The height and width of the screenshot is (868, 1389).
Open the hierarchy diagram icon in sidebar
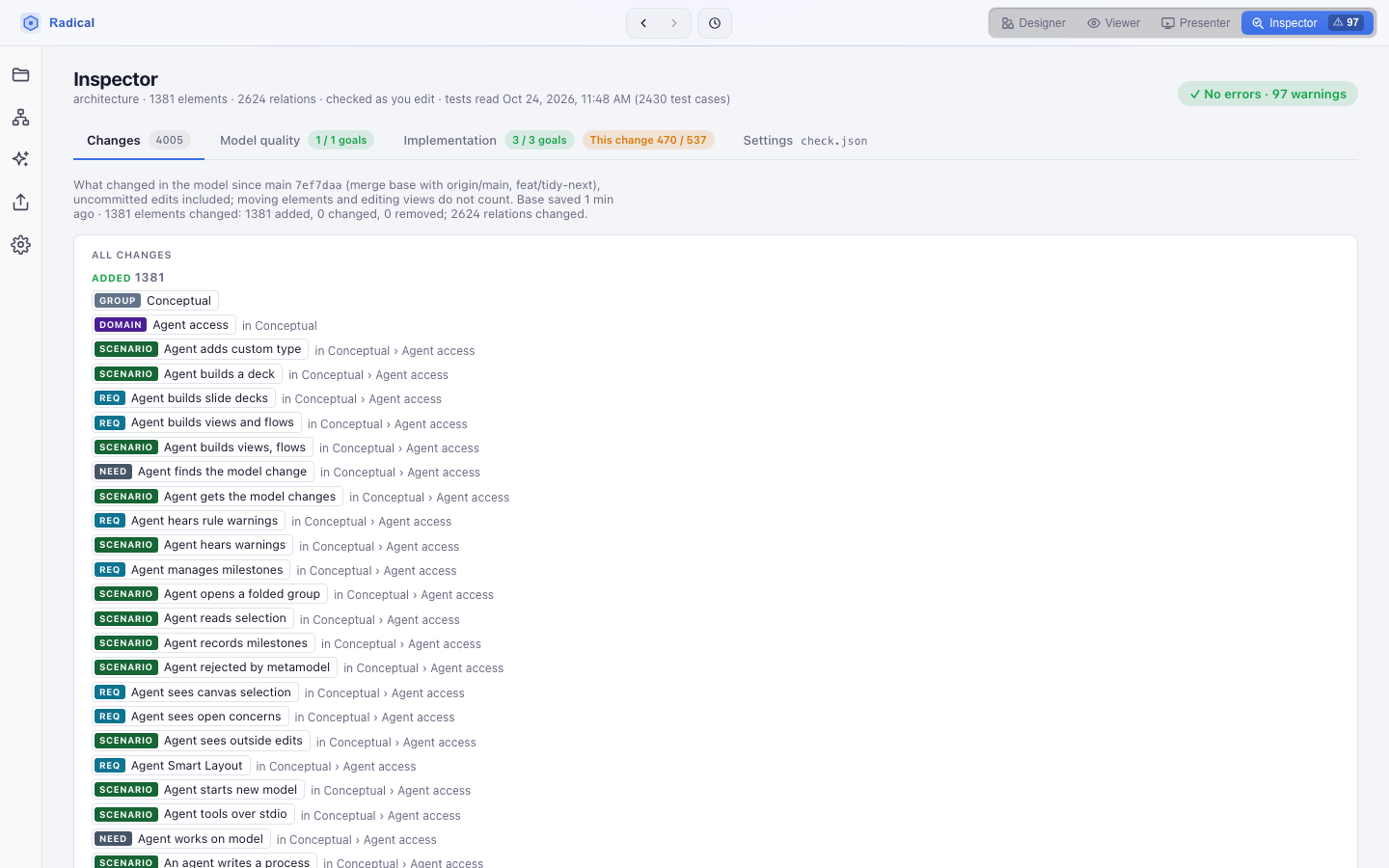[20, 118]
